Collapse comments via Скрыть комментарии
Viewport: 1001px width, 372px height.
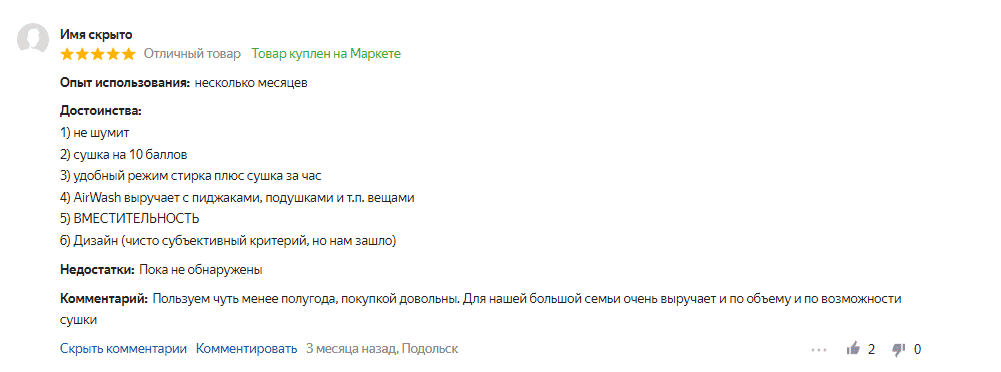point(123,349)
